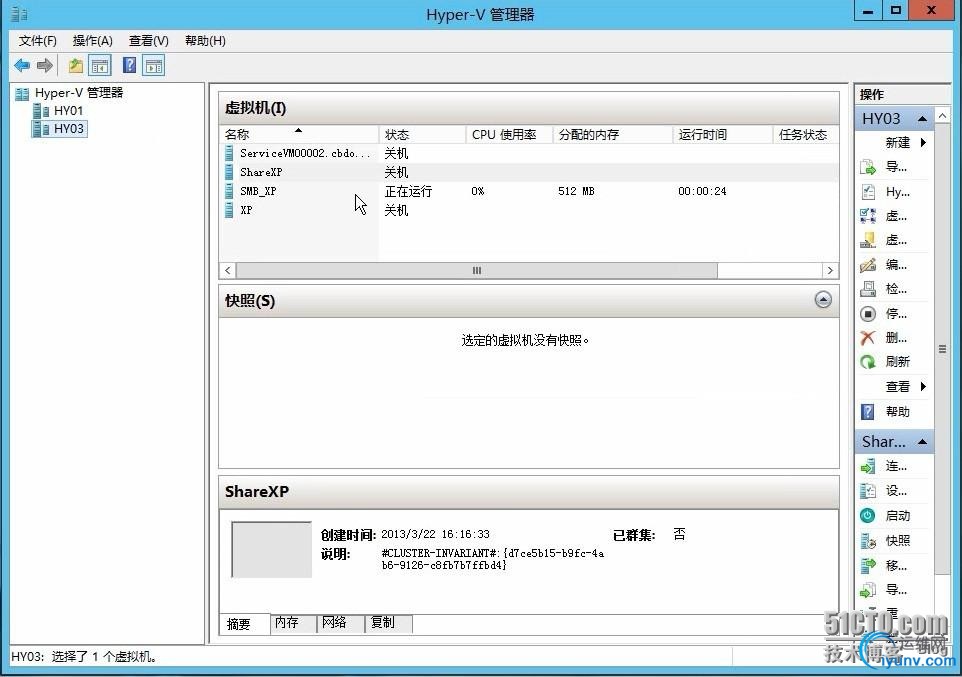This screenshot has width=962, height=677.
Task: Open the 操作(A) menu
Action: click(x=93, y=41)
